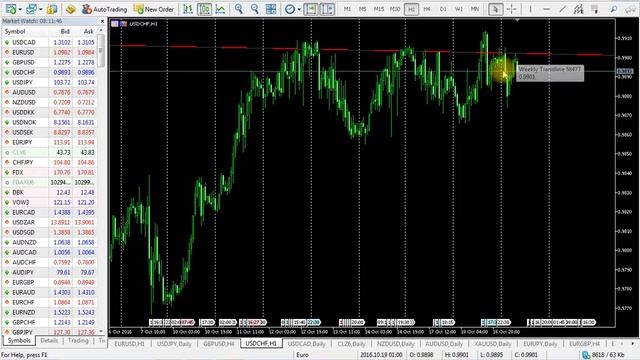Select the MN timeframe
The image size is (640, 360).
475,9
